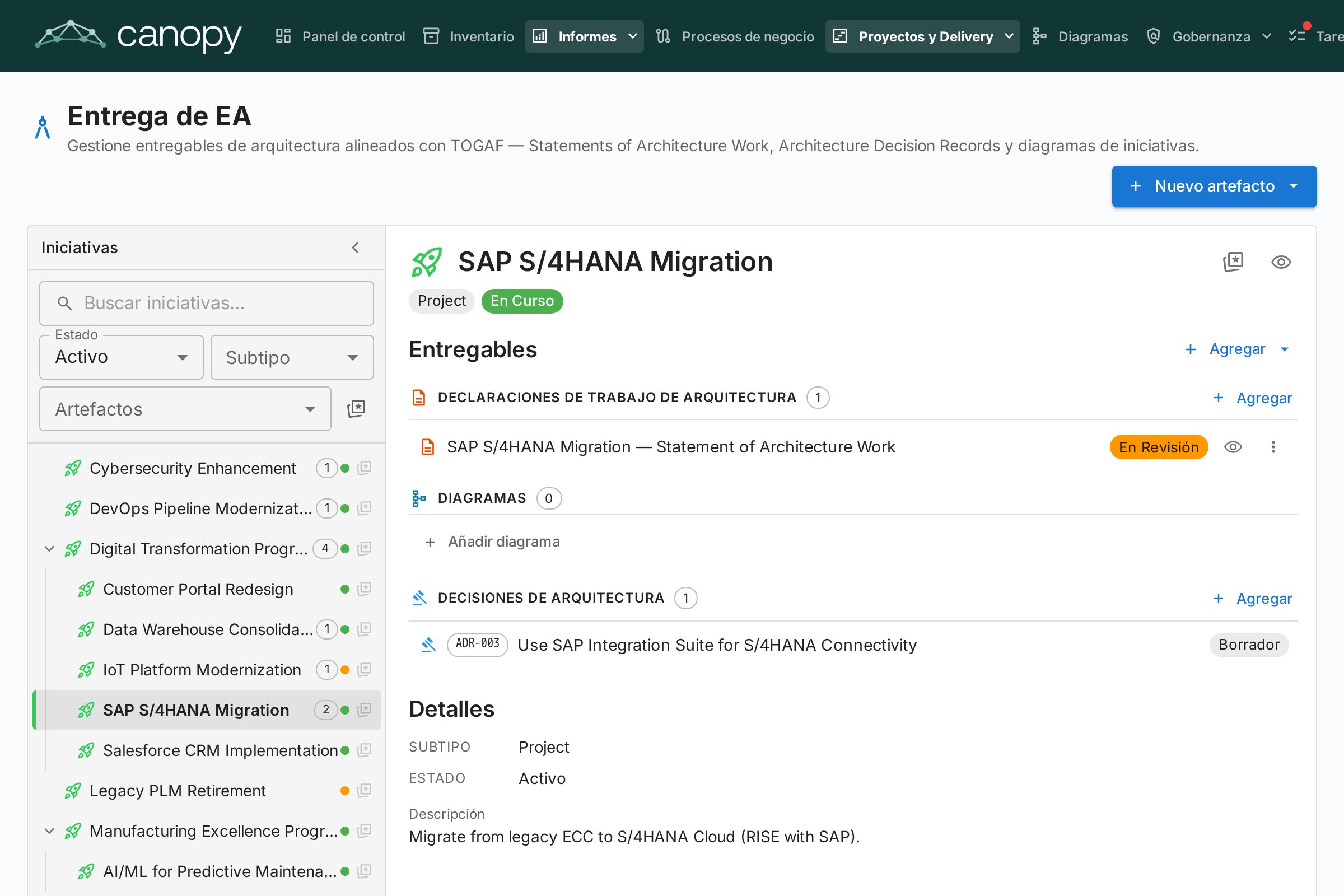Open the Estado dropdown set to Activo
This screenshot has height=896, width=1344.
pyautogui.click(x=121, y=357)
